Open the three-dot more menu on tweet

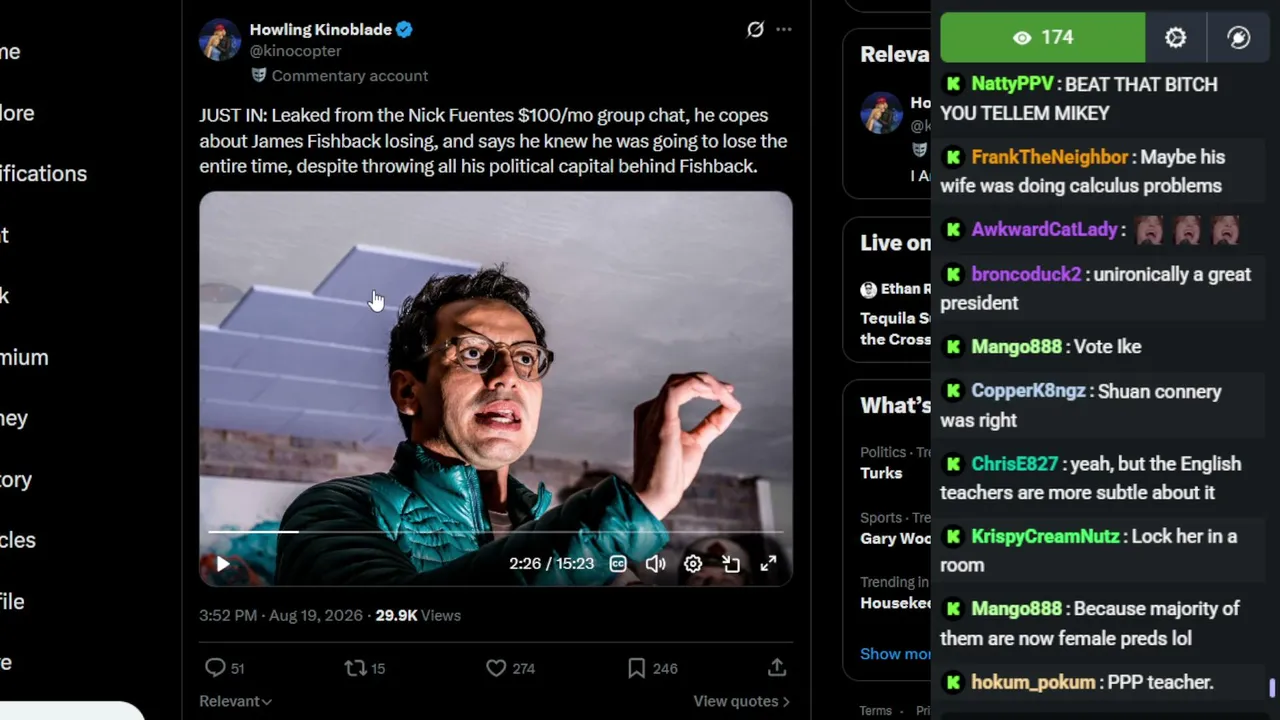784,30
